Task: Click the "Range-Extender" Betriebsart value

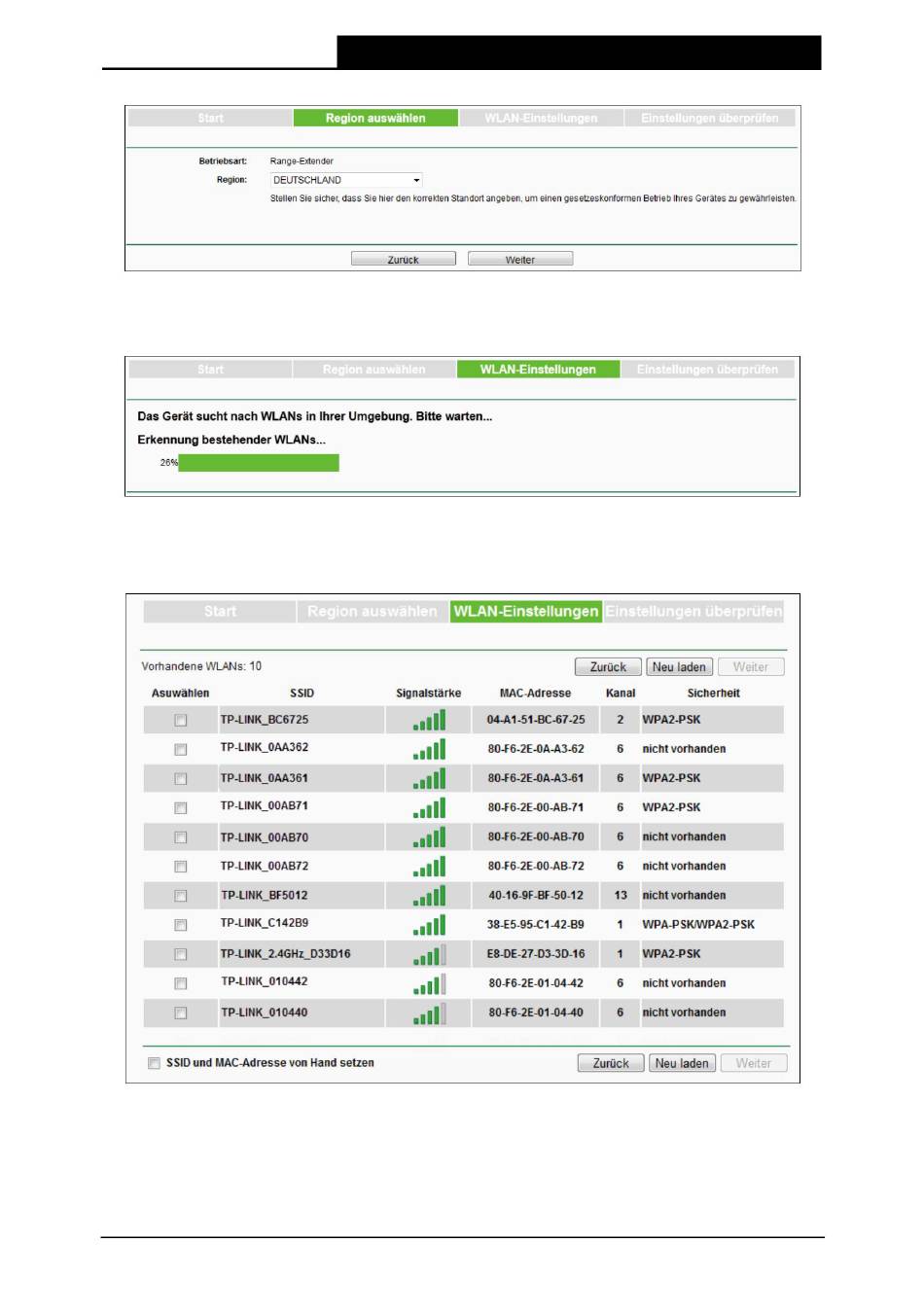Action: 302,161
